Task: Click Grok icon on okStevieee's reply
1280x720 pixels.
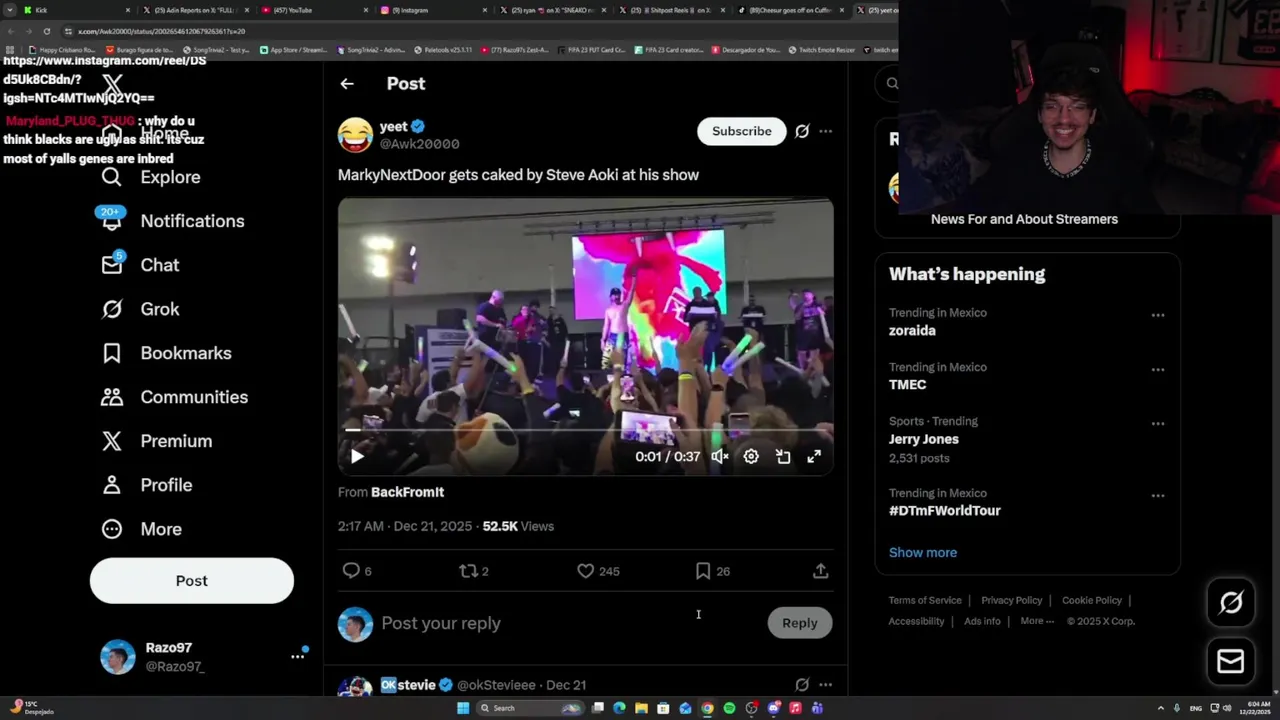Action: pos(802,685)
